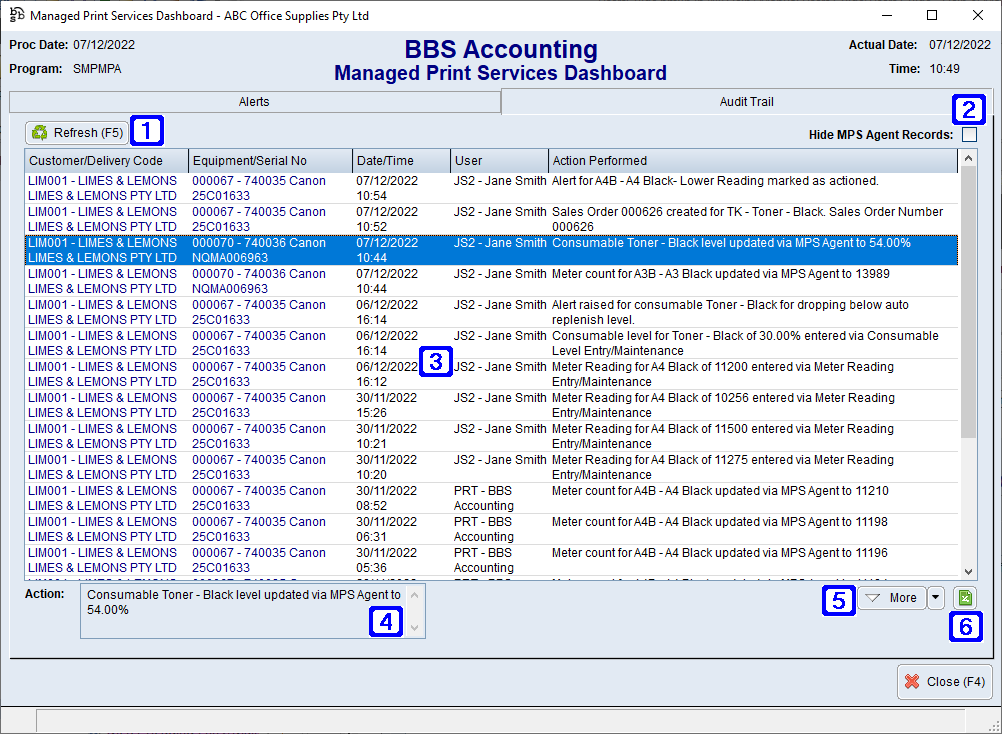The width and height of the screenshot is (1002, 734).
Task: Click the scrollbar's down arrow
Action: [x=968, y=570]
